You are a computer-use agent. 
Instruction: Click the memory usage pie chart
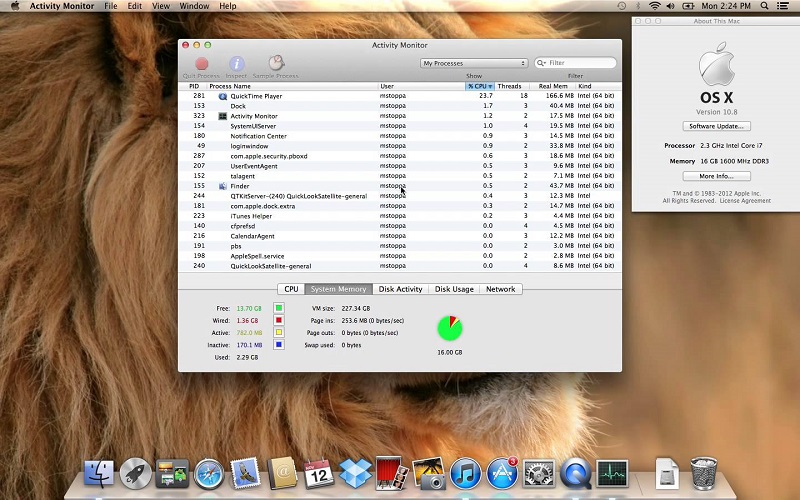[x=449, y=328]
